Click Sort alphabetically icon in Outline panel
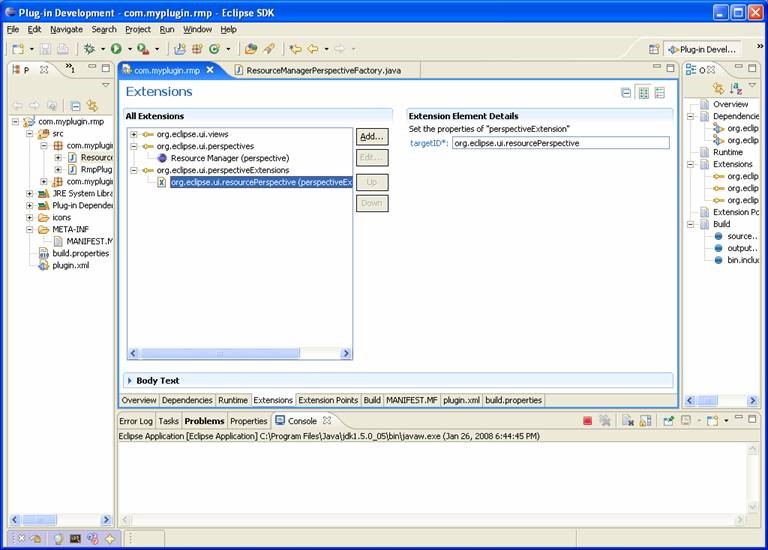Screen dimensions: 768x550 (x=735, y=88)
